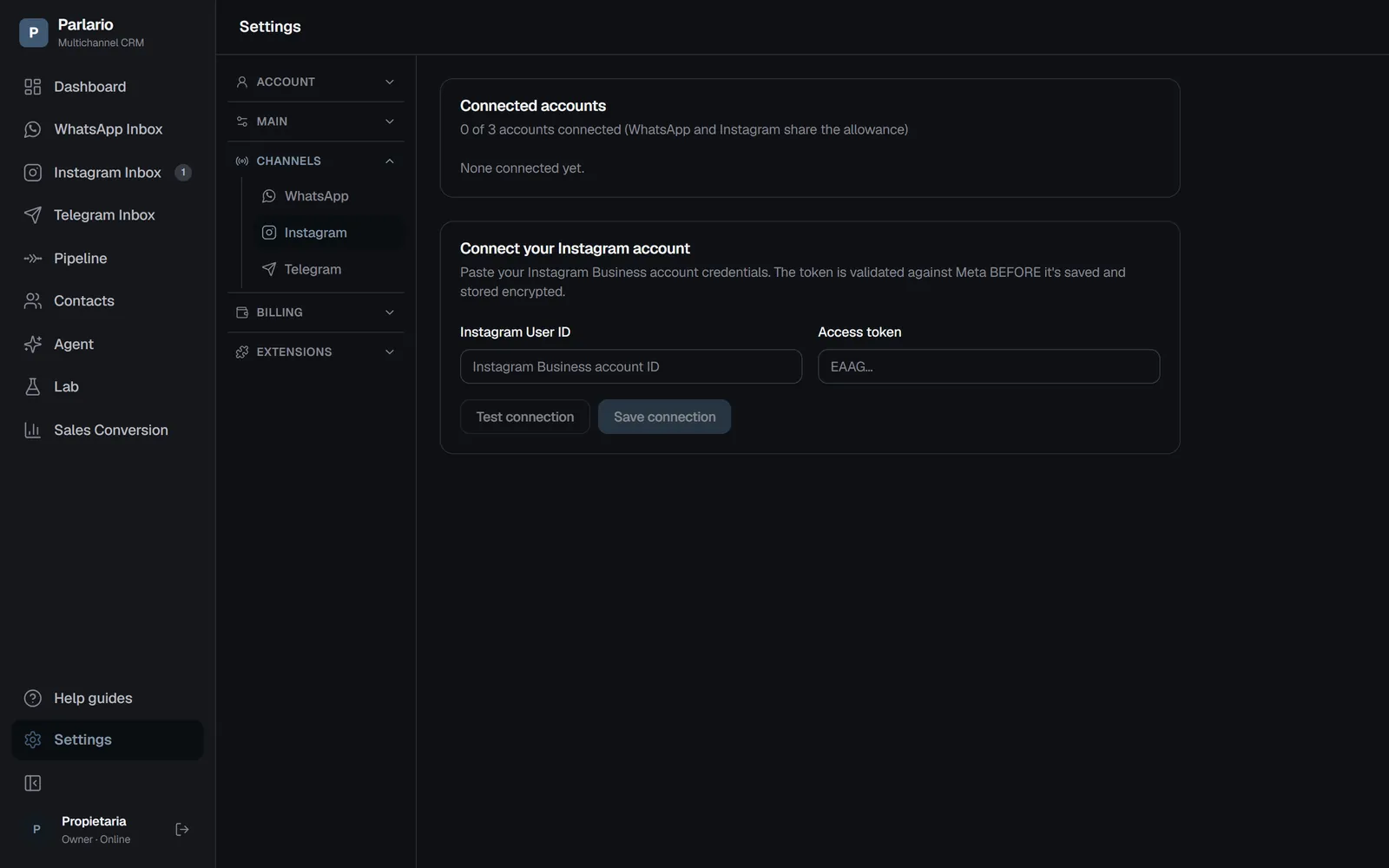Screen dimensions: 1389x868
Task: Click the Pipeline icon in the sidebar
Action: point(33,259)
